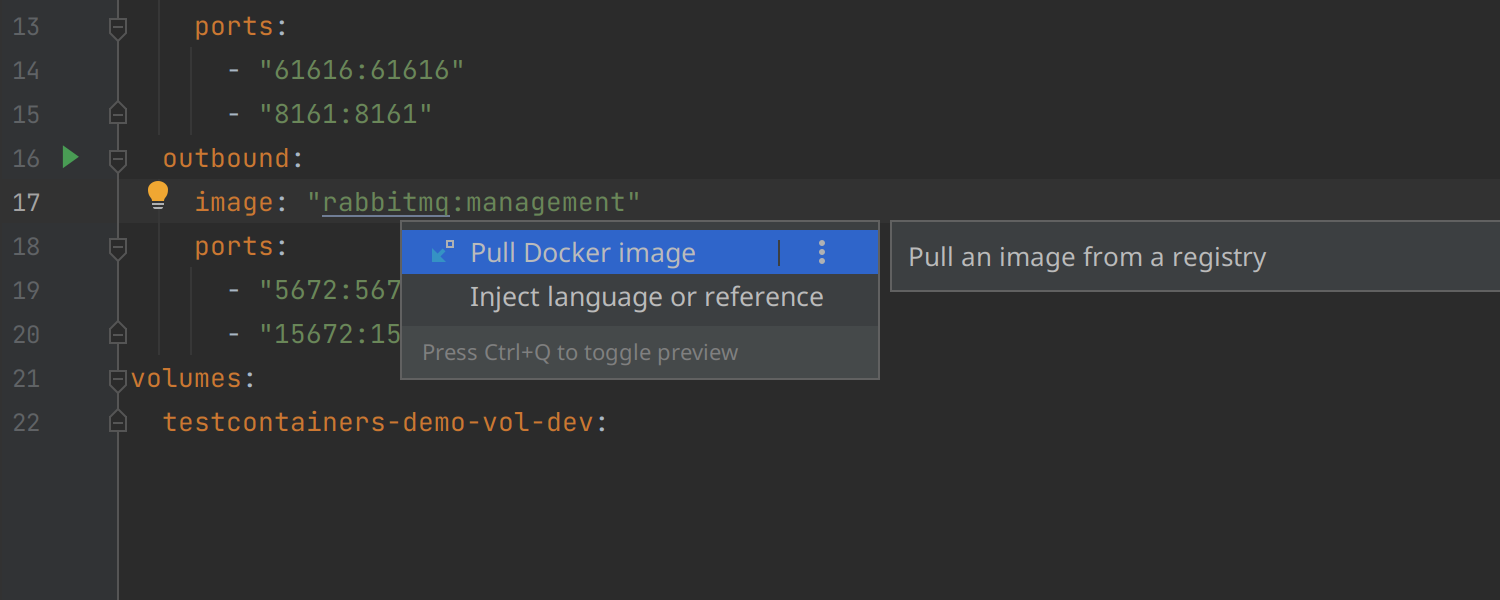Collapse the volumes section
Image resolution: width=1500 pixels, height=600 pixels.
point(118,378)
